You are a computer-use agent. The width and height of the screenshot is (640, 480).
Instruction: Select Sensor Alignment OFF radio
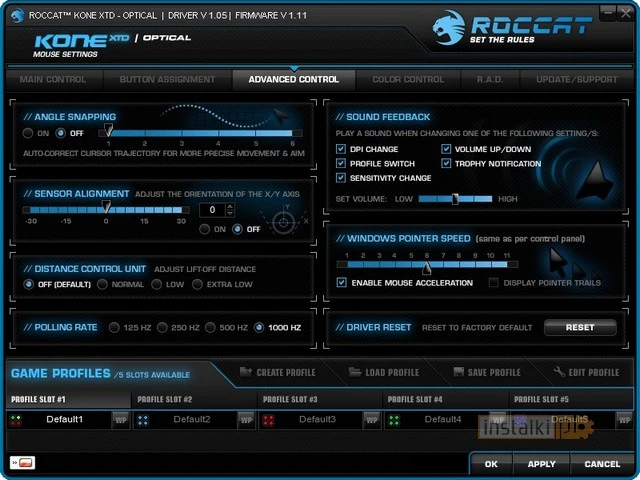237,229
